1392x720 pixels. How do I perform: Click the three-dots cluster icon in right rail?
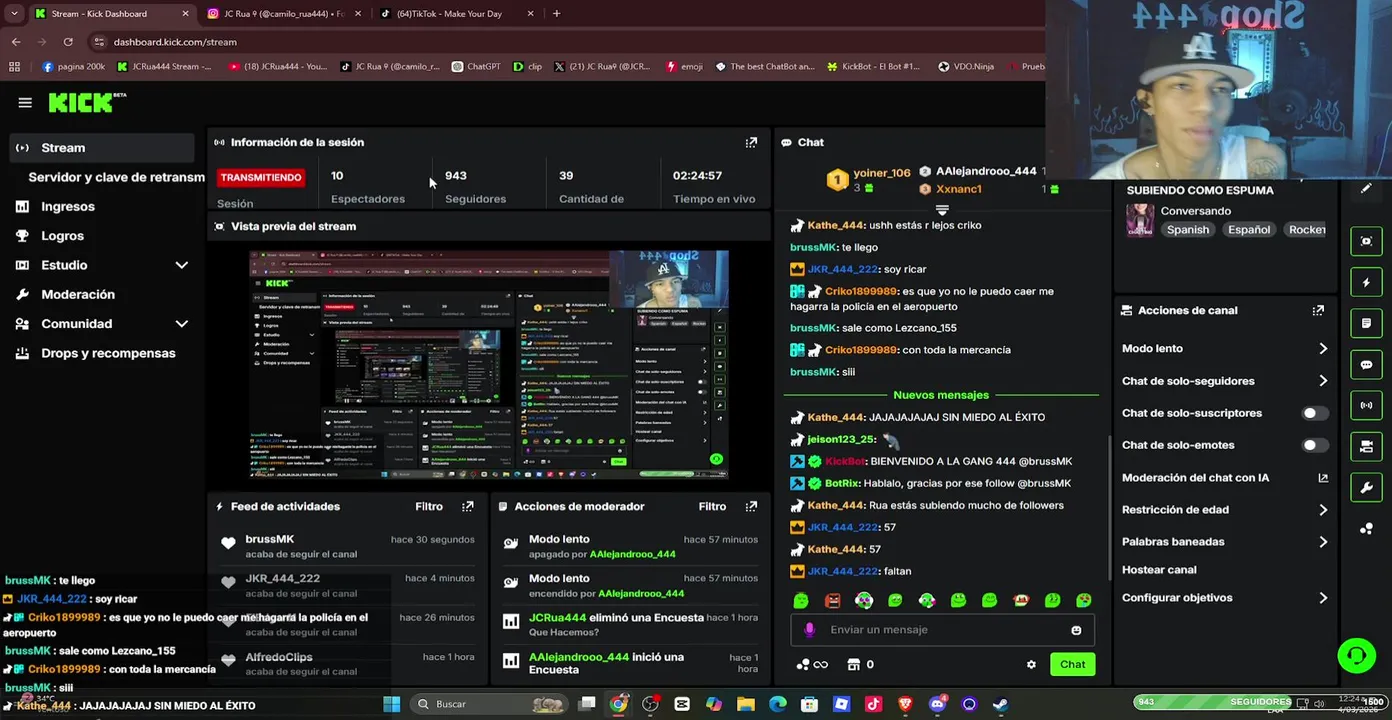1366,528
